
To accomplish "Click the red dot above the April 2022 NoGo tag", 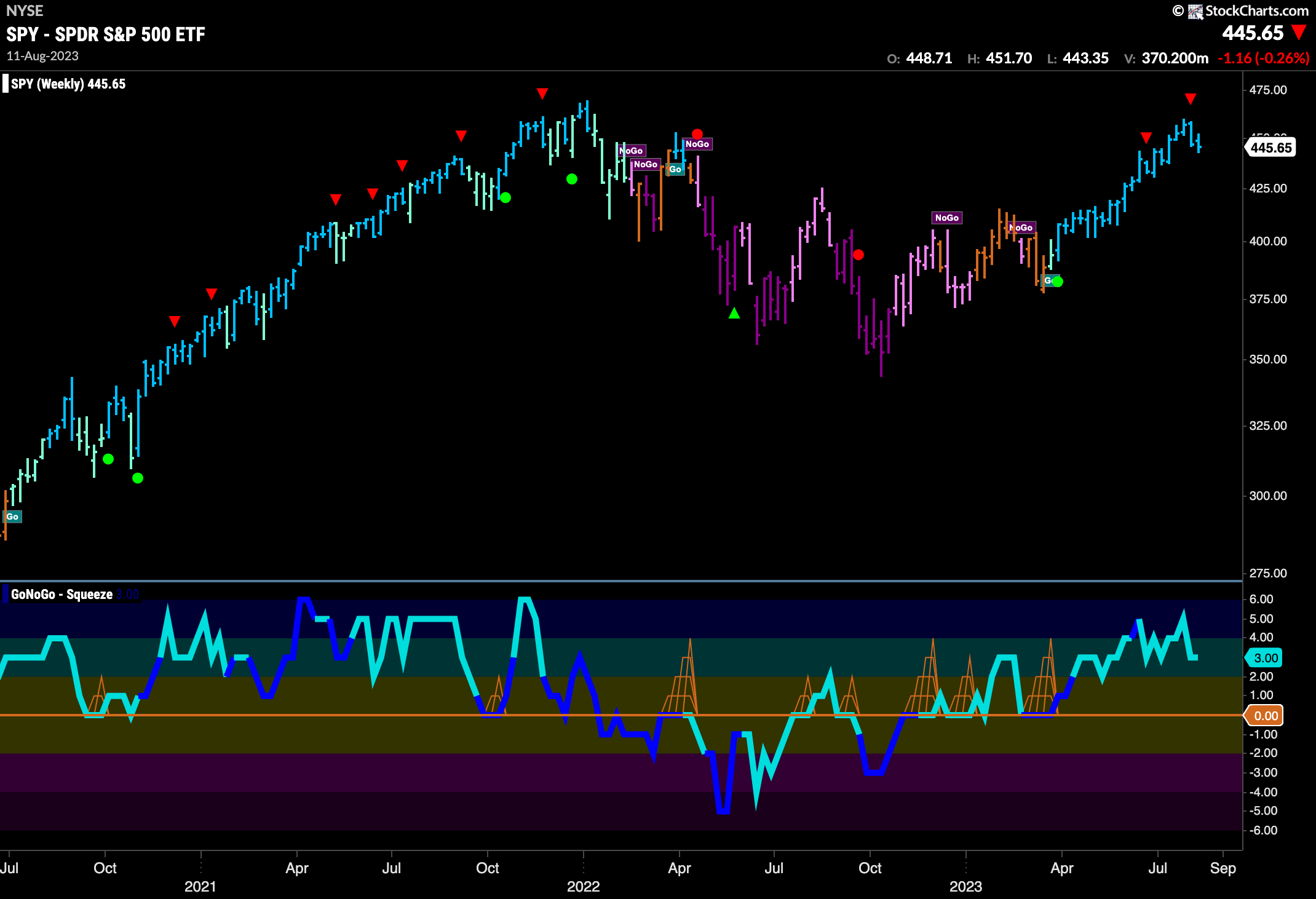I will click(697, 134).
